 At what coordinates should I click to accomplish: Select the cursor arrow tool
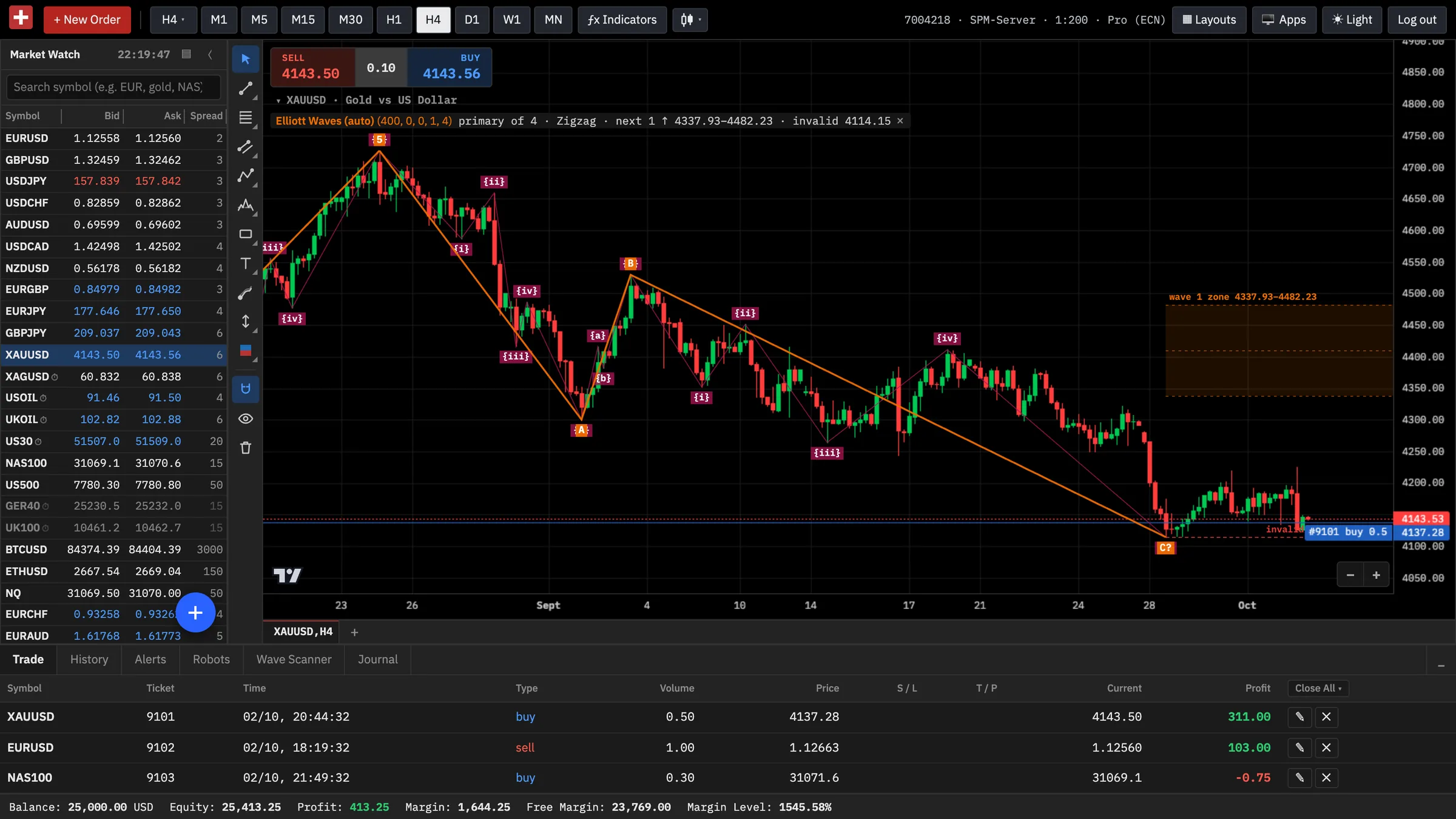(246, 59)
